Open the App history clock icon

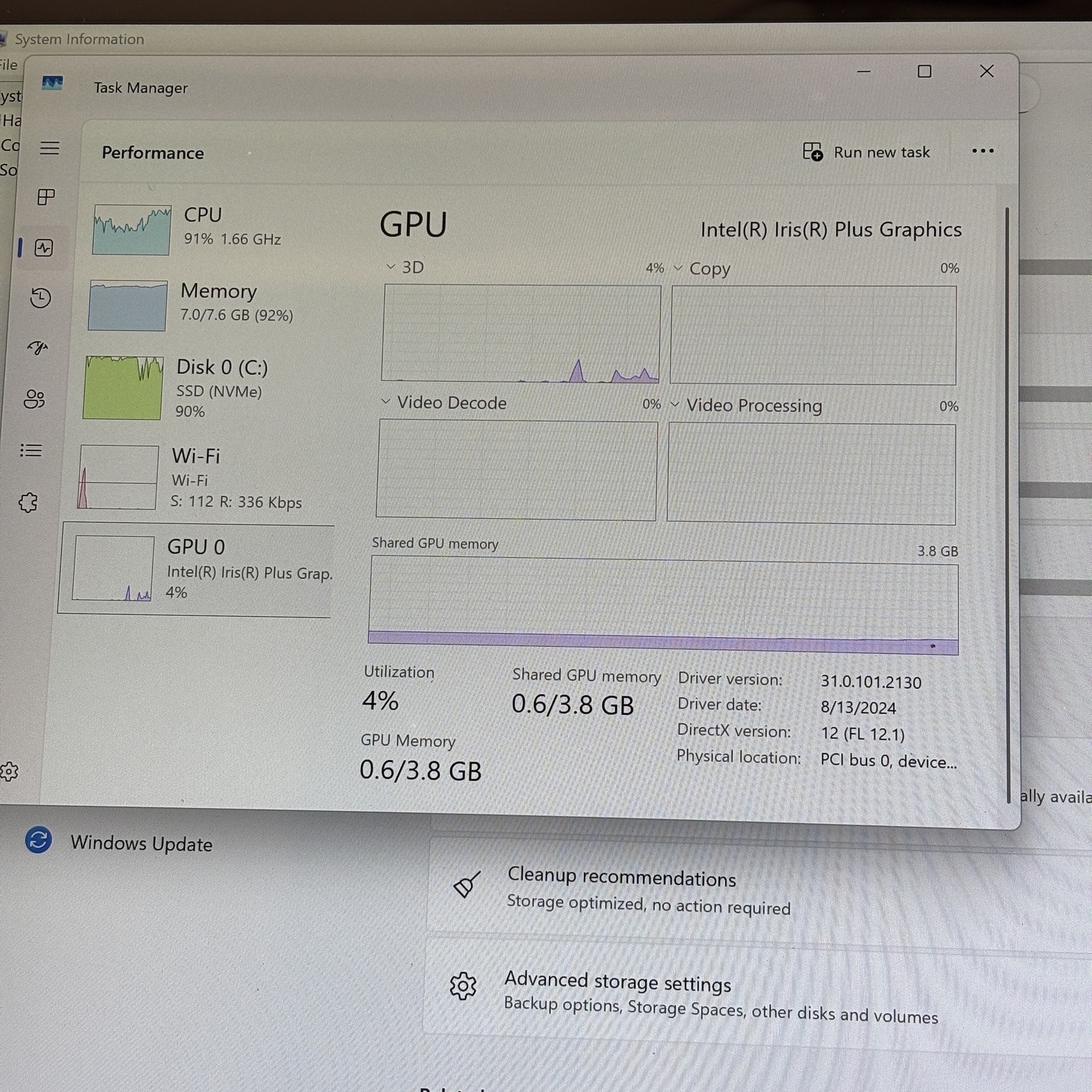click(x=40, y=298)
